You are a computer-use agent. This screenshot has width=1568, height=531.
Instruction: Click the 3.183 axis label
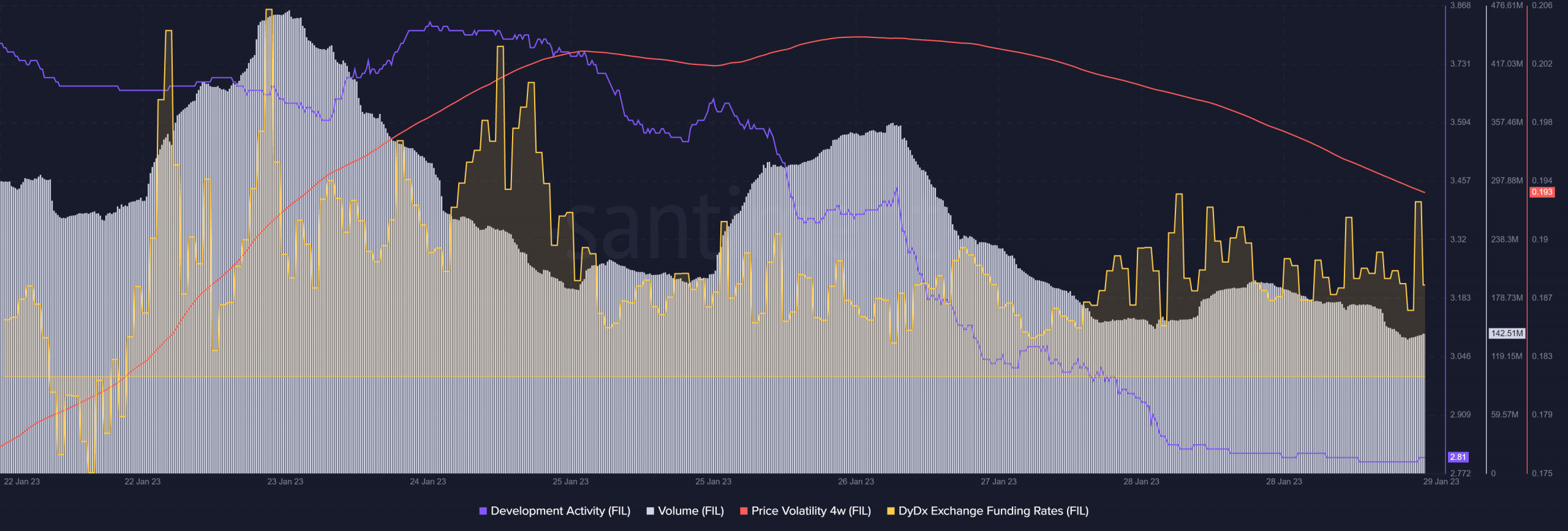[x=1460, y=298]
